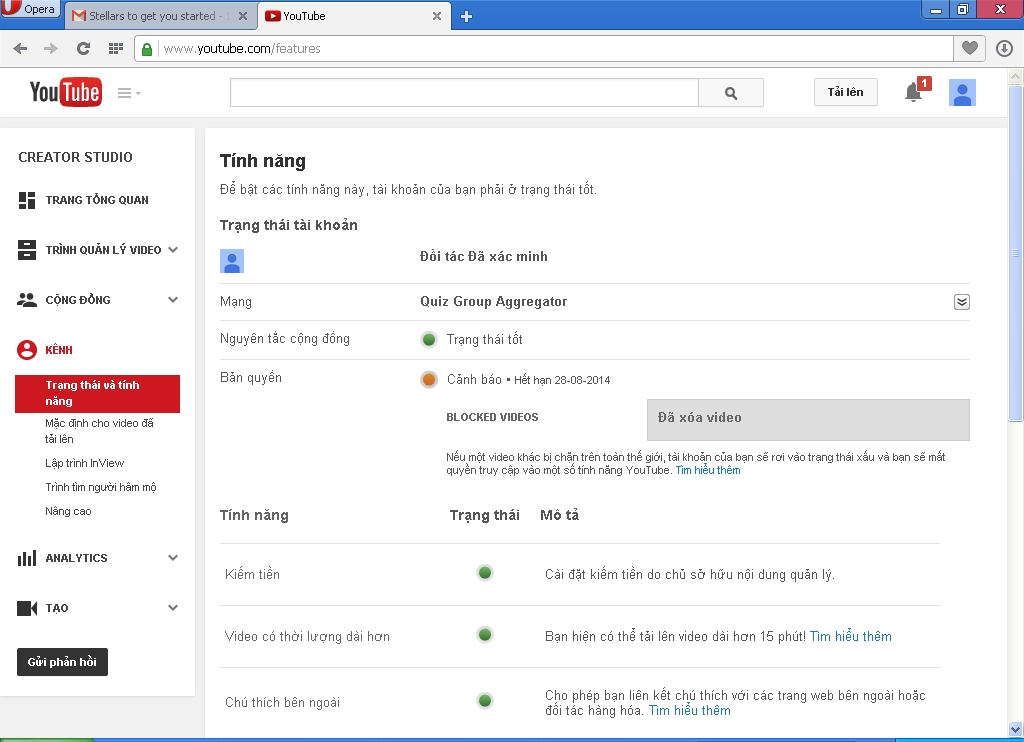Close the YouTube tab
1024x742 pixels.
(437, 16)
